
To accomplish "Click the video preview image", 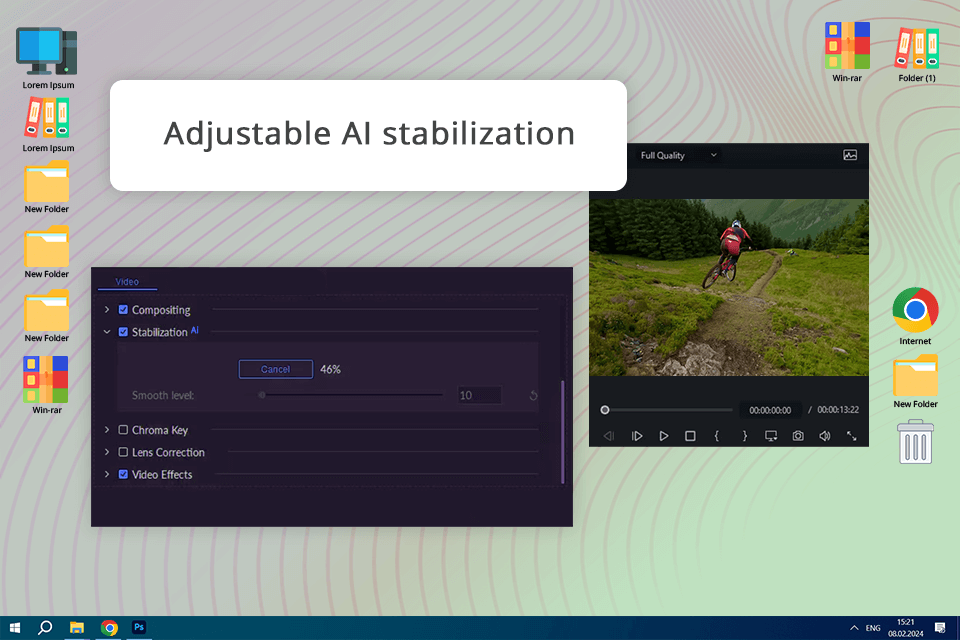I will tap(729, 287).
